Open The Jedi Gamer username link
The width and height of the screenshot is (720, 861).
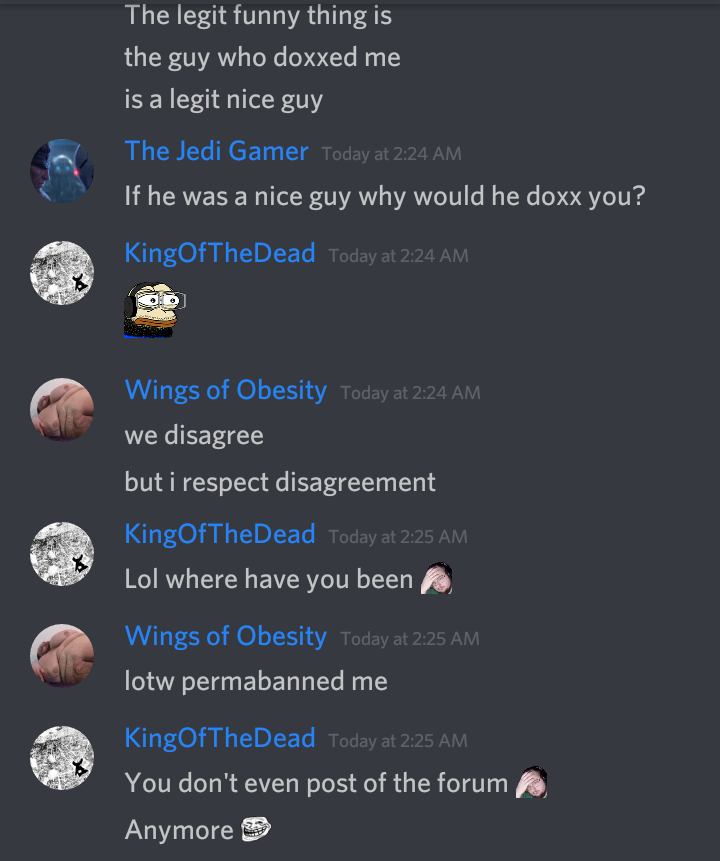[x=216, y=151]
